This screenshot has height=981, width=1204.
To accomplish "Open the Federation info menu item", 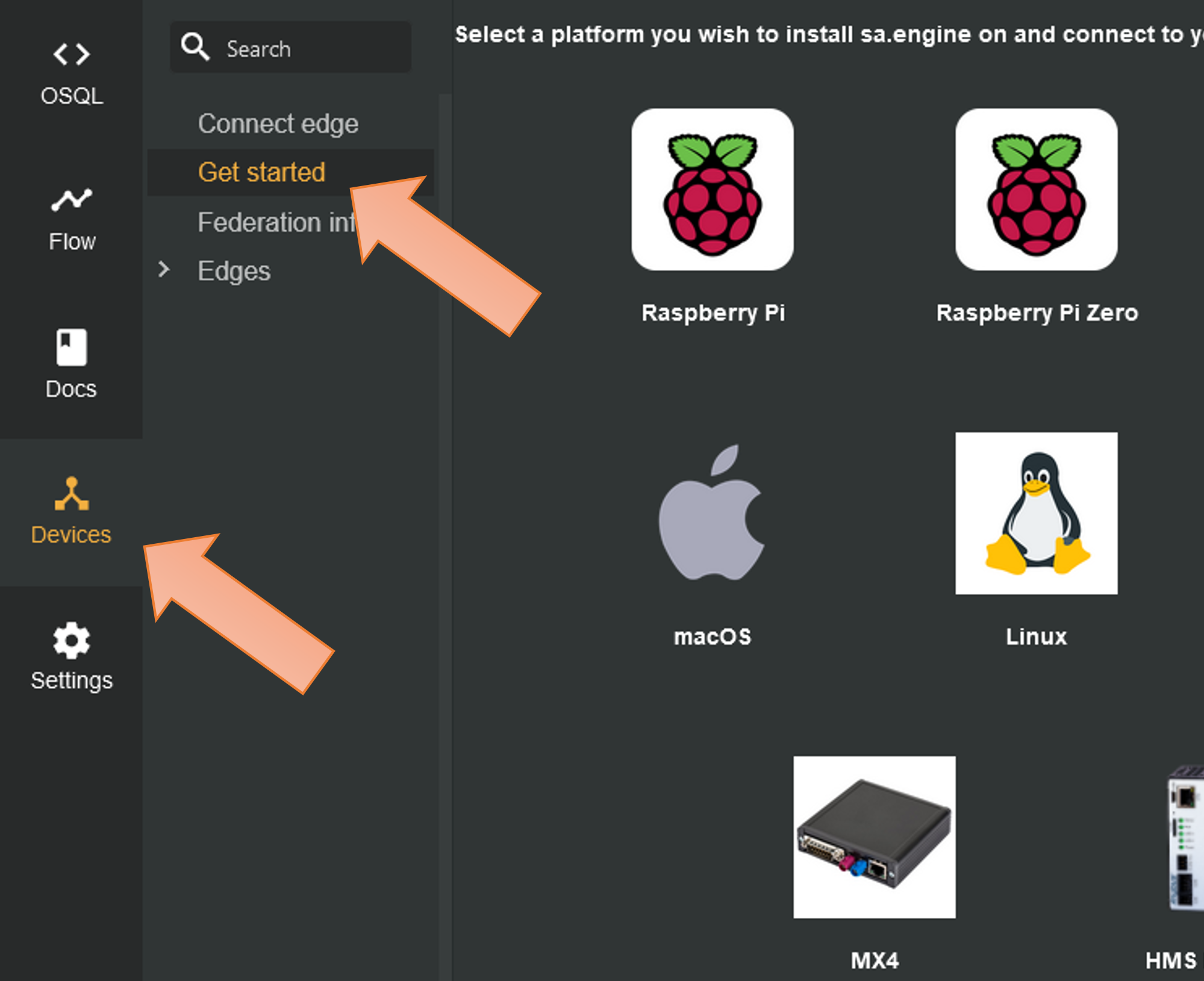I will [277, 222].
